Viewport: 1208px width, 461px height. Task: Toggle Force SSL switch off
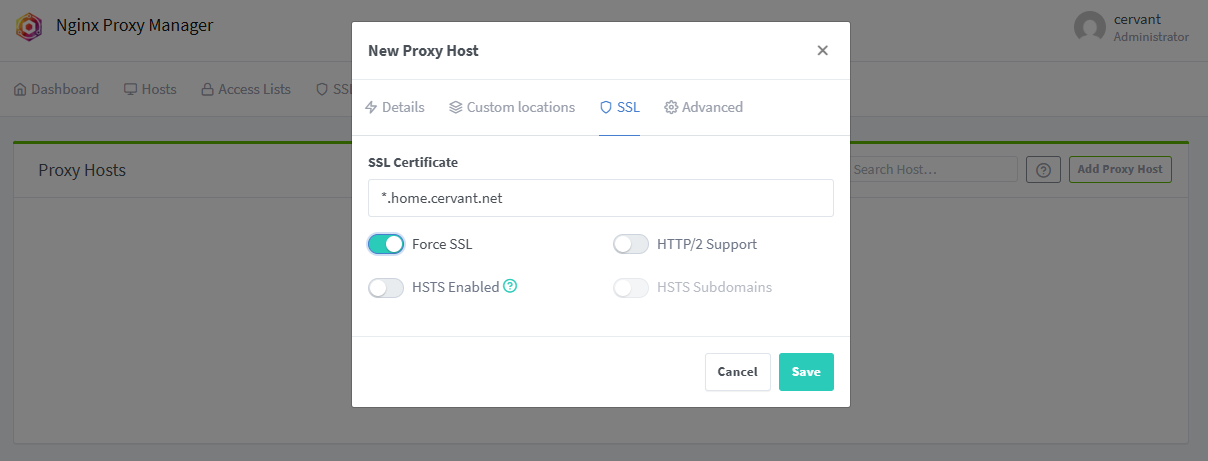tap(386, 244)
